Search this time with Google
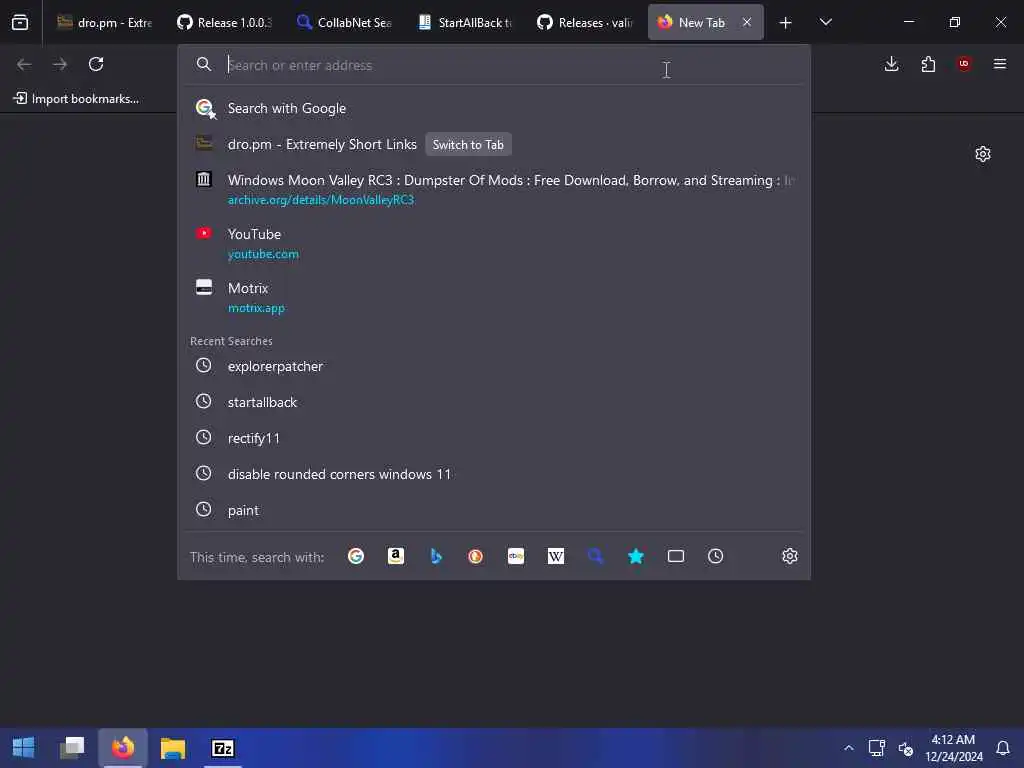The width and height of the screenshot is (1024, 768). point(355,556)
